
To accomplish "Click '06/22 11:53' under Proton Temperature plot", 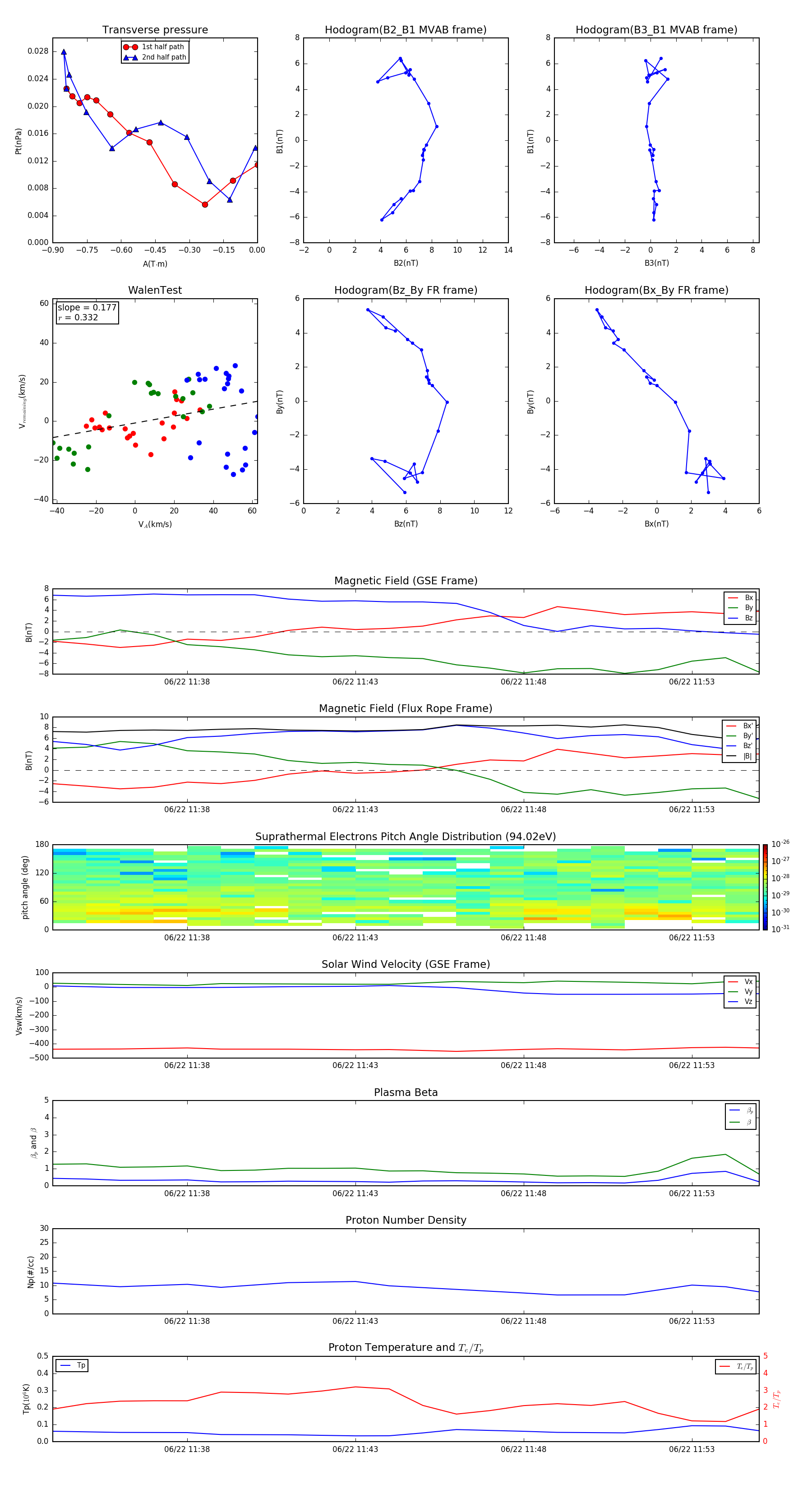I will 692,1449.
